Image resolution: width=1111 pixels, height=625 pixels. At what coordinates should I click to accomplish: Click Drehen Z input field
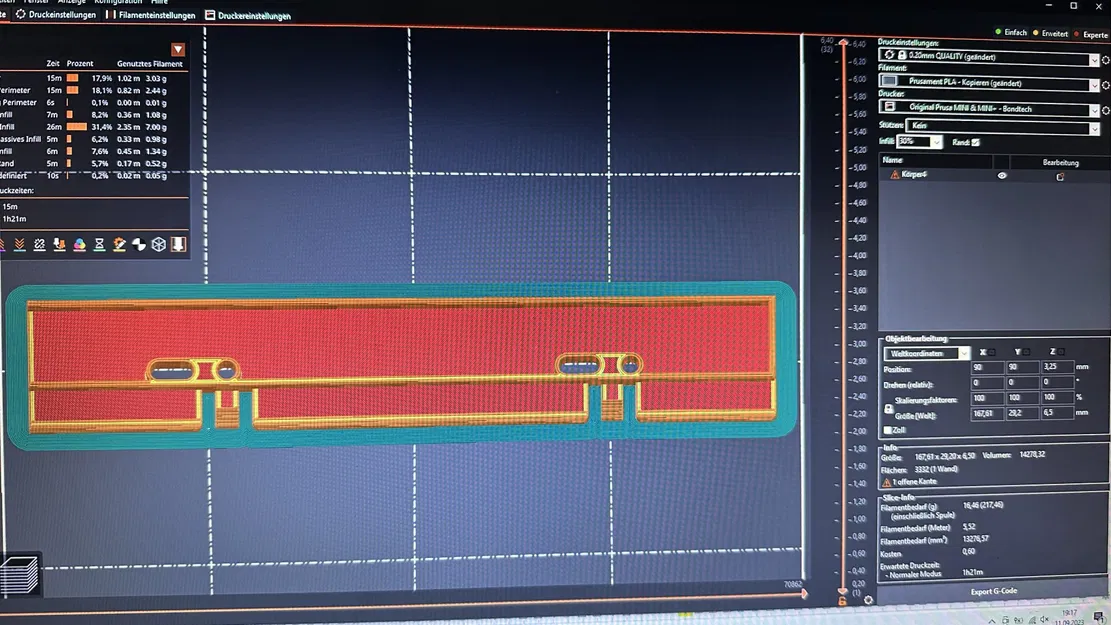tap(1057, 382)
